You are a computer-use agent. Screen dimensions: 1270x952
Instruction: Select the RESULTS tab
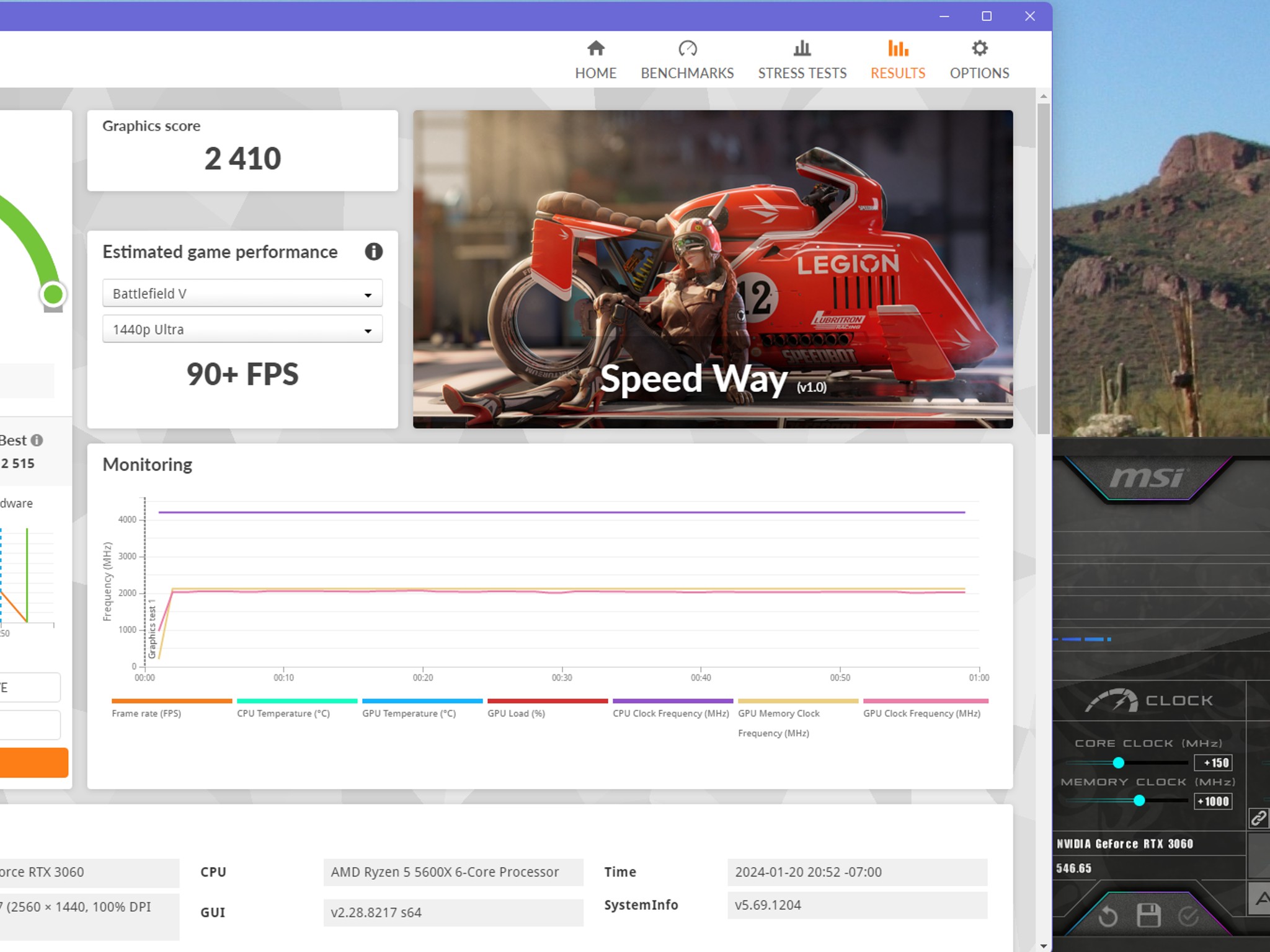(x=897, y=60)
